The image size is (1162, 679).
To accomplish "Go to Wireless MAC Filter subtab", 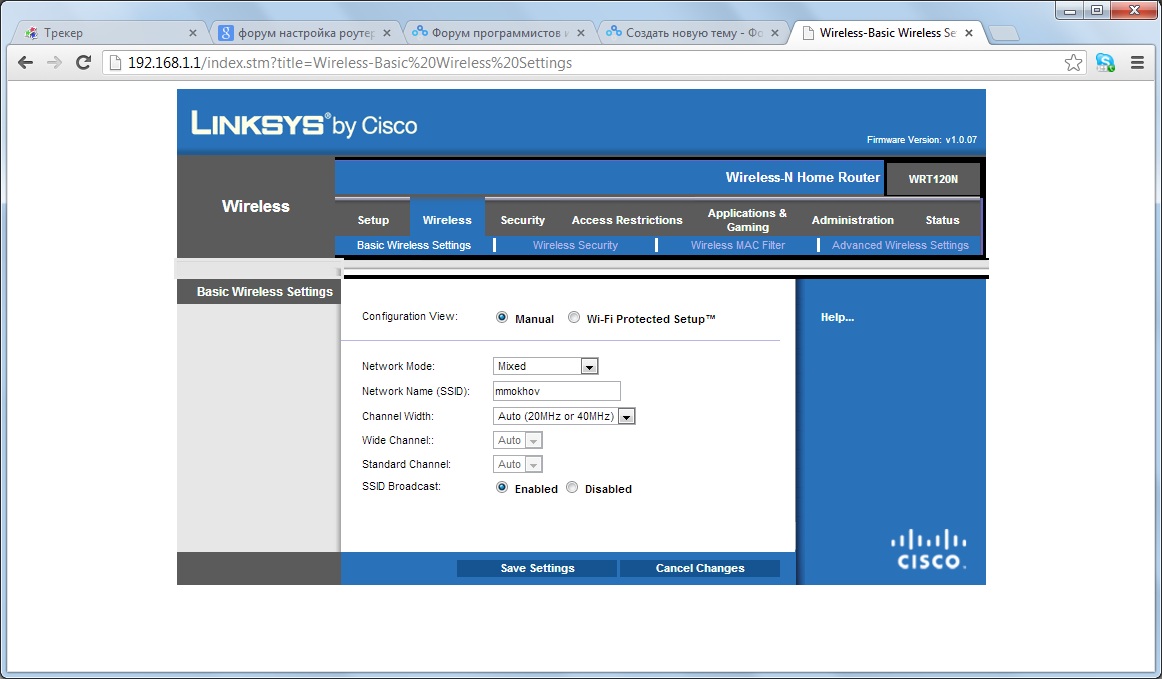I will (x=737, y=245).
